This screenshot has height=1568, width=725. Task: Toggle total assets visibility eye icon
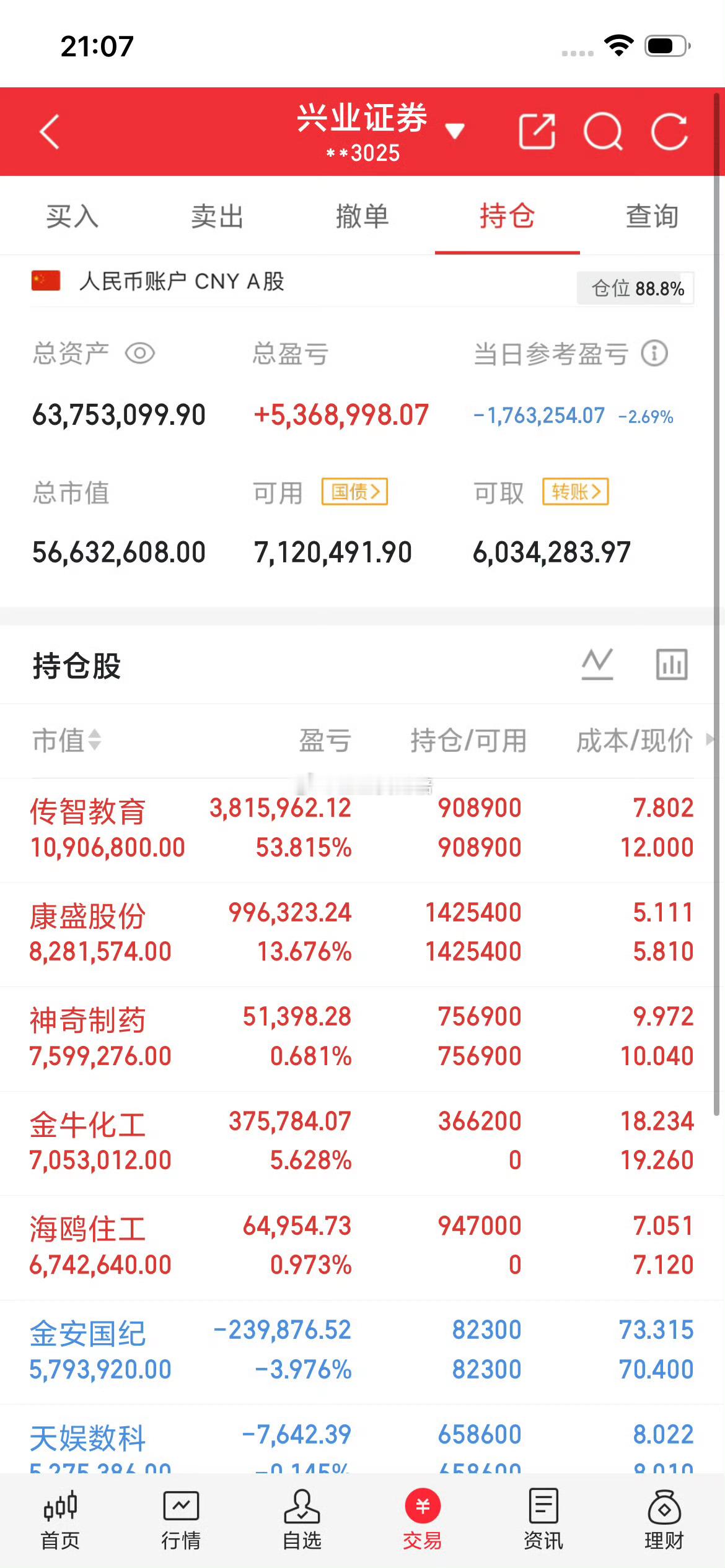pos(140,354)
